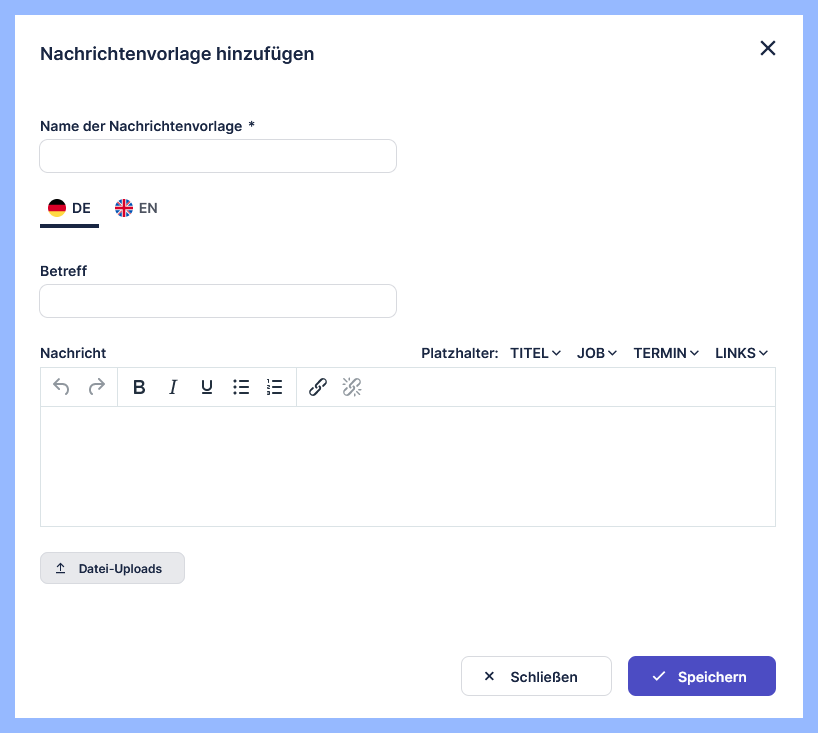This screenshot has width=818, height=733.
Task: Redo a change in the message editor
Action: pyautogui.click(x=96, y=387)
